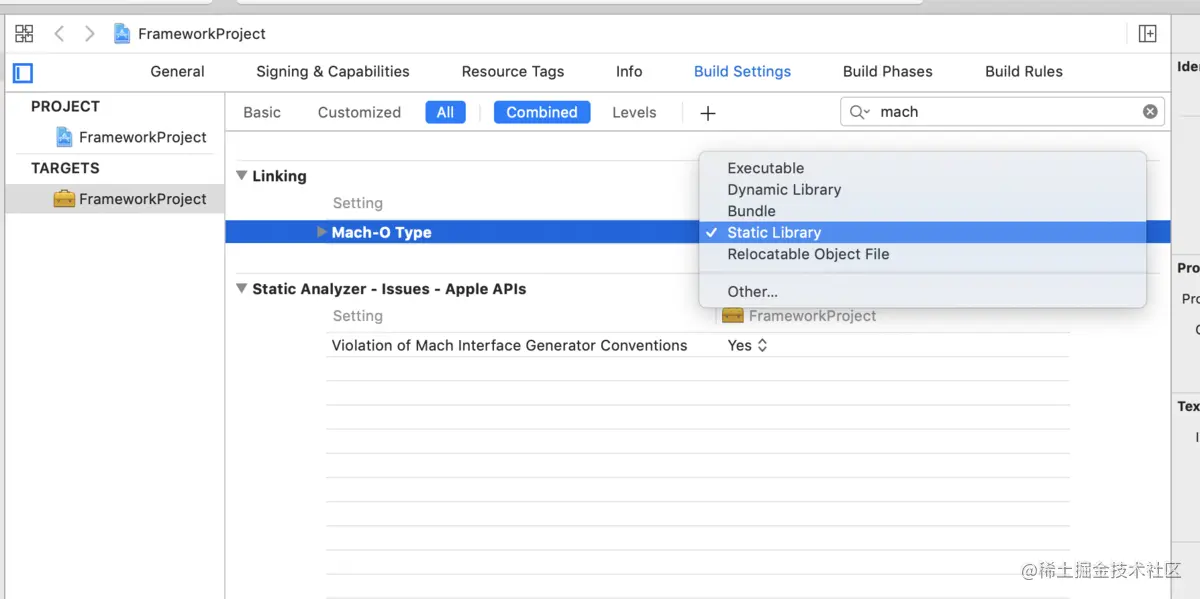Click the Mach-O Type setting label
The image size is (1200, 599).
pyautogui.click(x=381, y=232)
